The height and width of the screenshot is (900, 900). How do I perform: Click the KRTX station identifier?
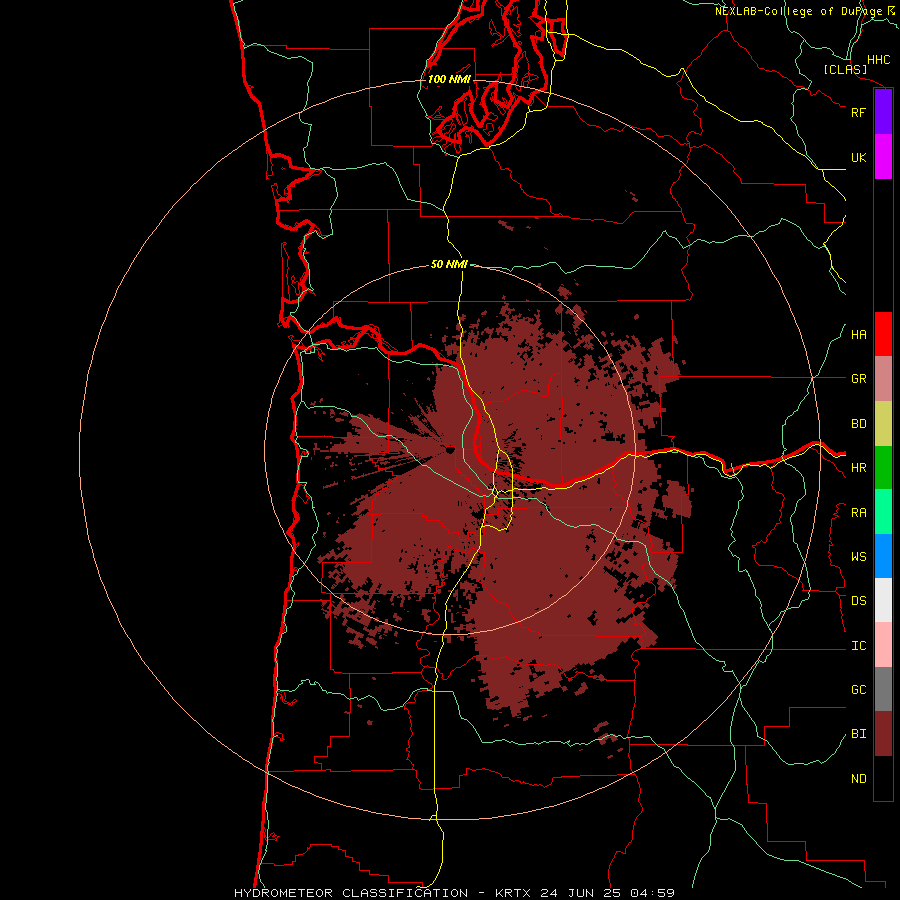point(513,893)
